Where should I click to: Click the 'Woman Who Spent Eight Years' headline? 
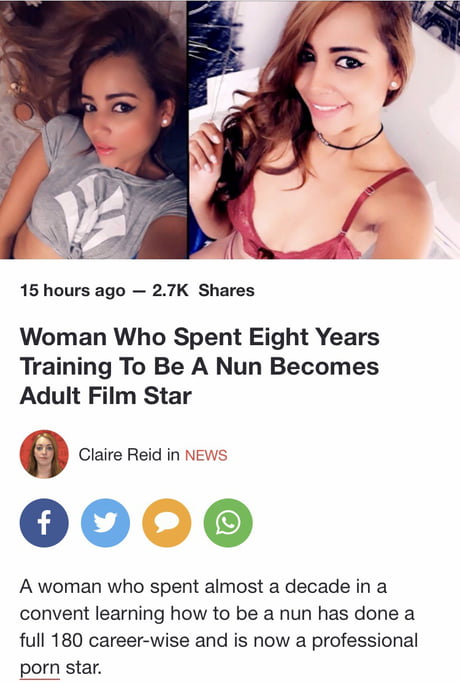[x=200, y=338]
